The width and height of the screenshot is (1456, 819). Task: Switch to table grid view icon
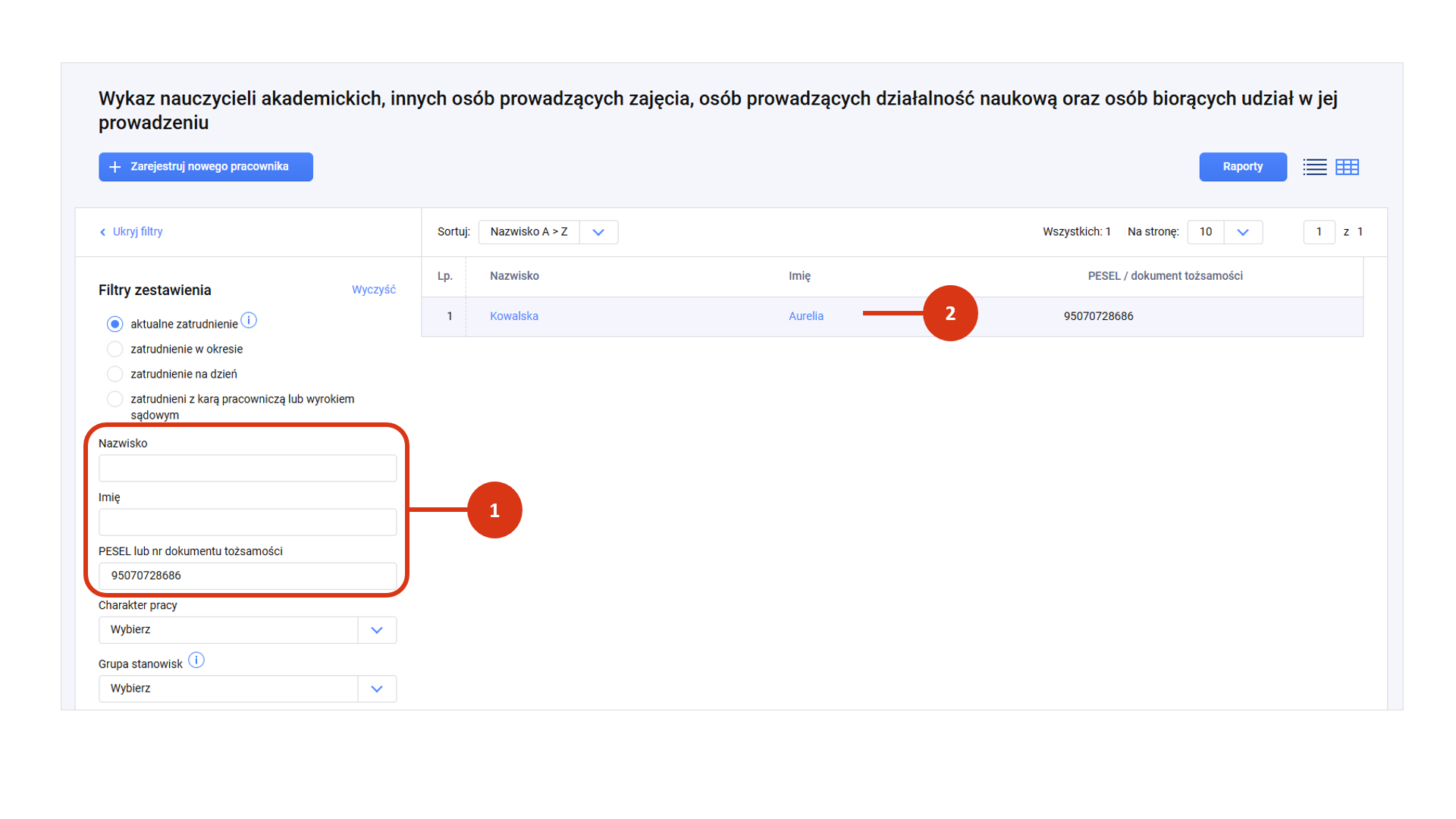tap(1347, 167)
